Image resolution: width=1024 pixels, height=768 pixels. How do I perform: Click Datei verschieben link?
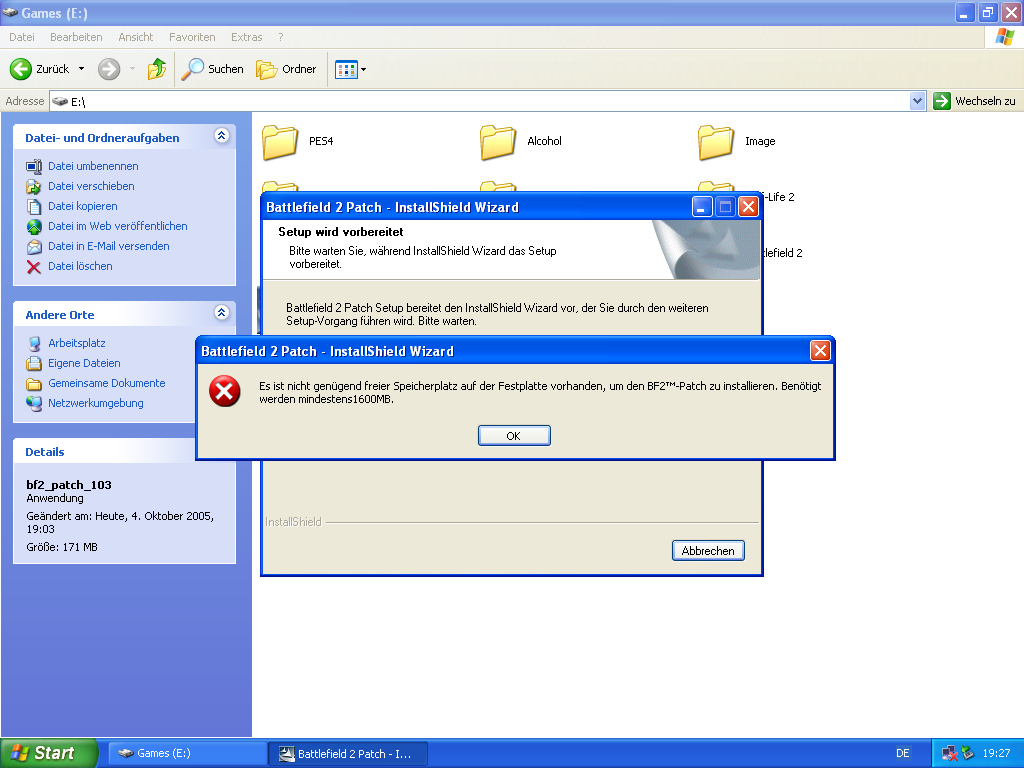pyautogui.click(x=91, y=186)
